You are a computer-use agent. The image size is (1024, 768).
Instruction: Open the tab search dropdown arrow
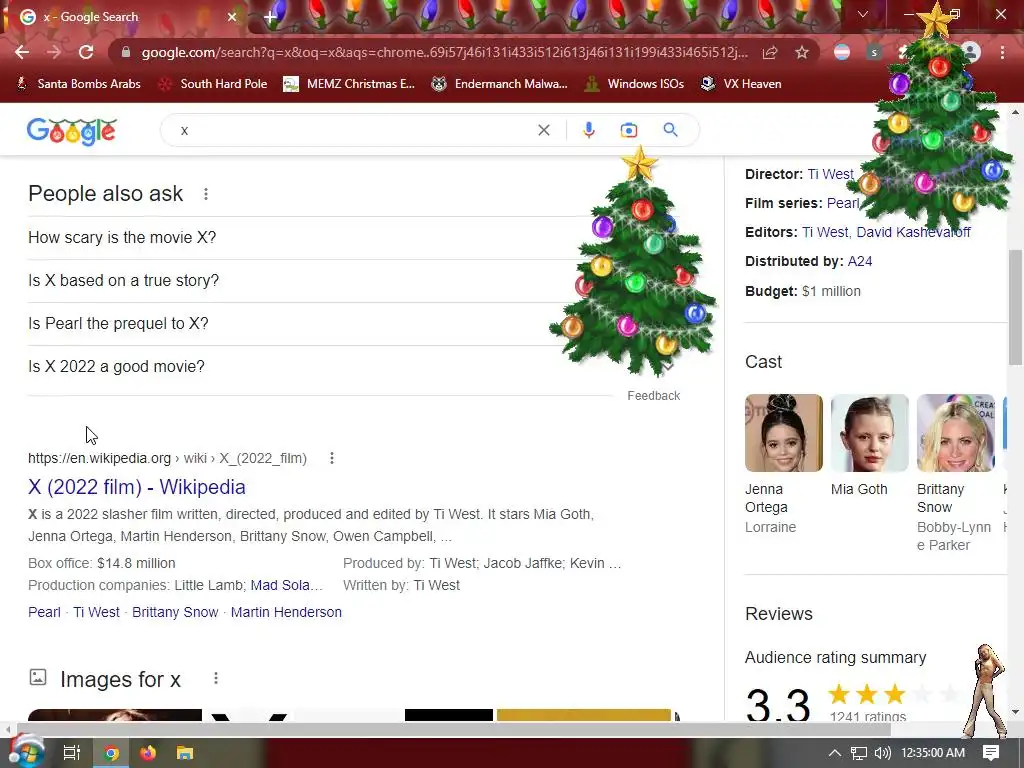863,14
